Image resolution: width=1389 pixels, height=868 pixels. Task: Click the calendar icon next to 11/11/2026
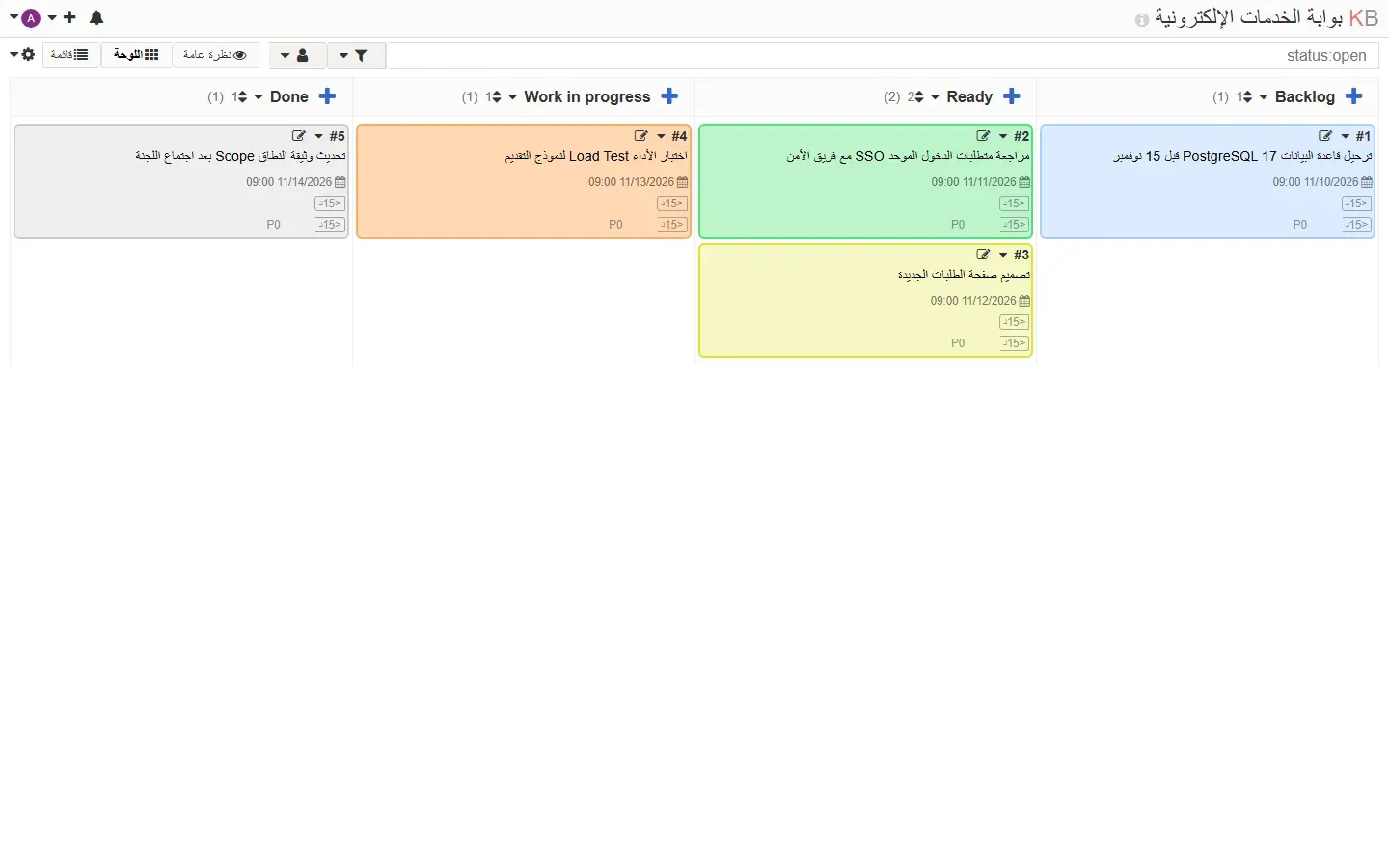click(1024, 182)
